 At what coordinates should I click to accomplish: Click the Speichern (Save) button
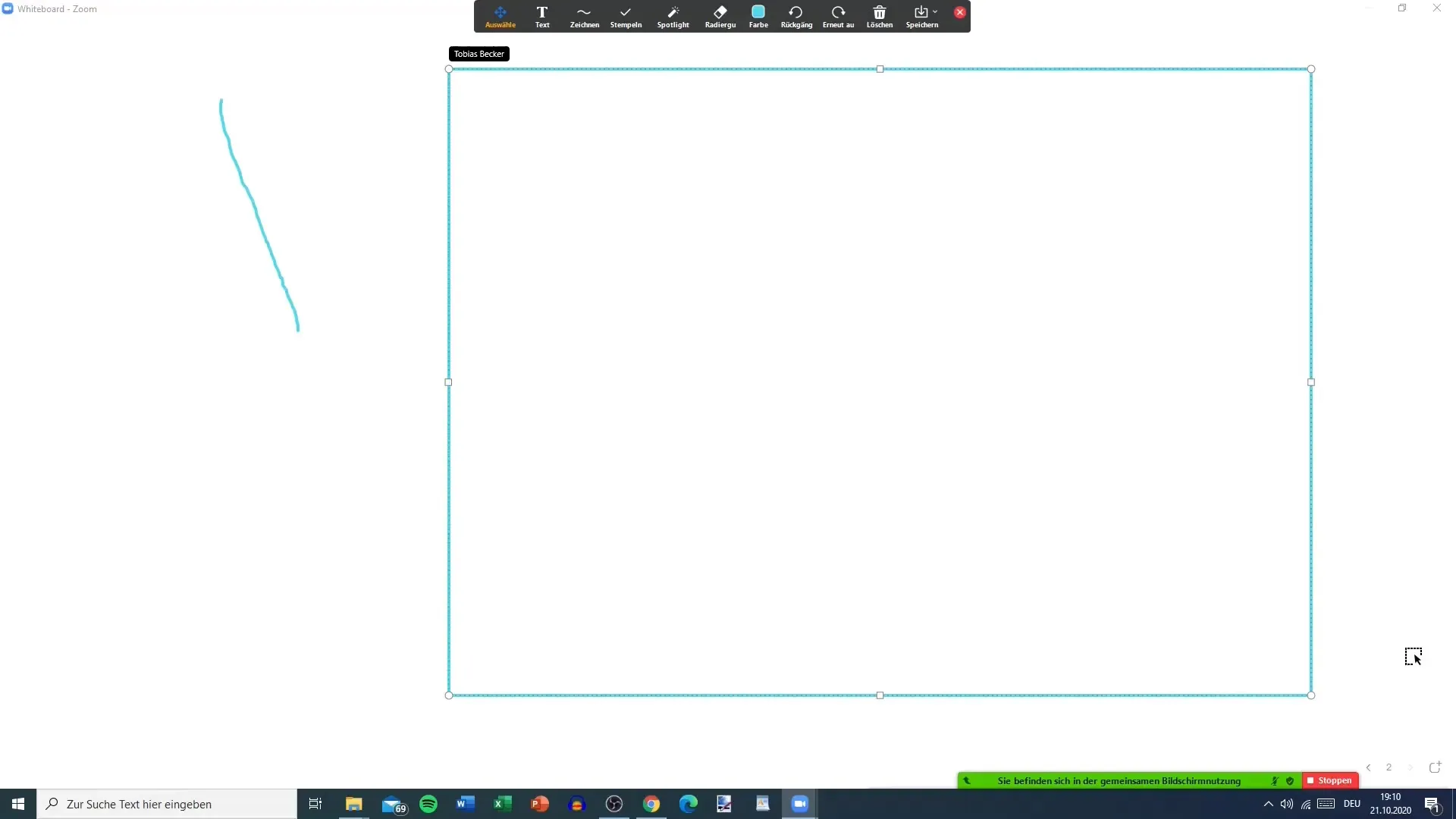(x=921, y=15)
